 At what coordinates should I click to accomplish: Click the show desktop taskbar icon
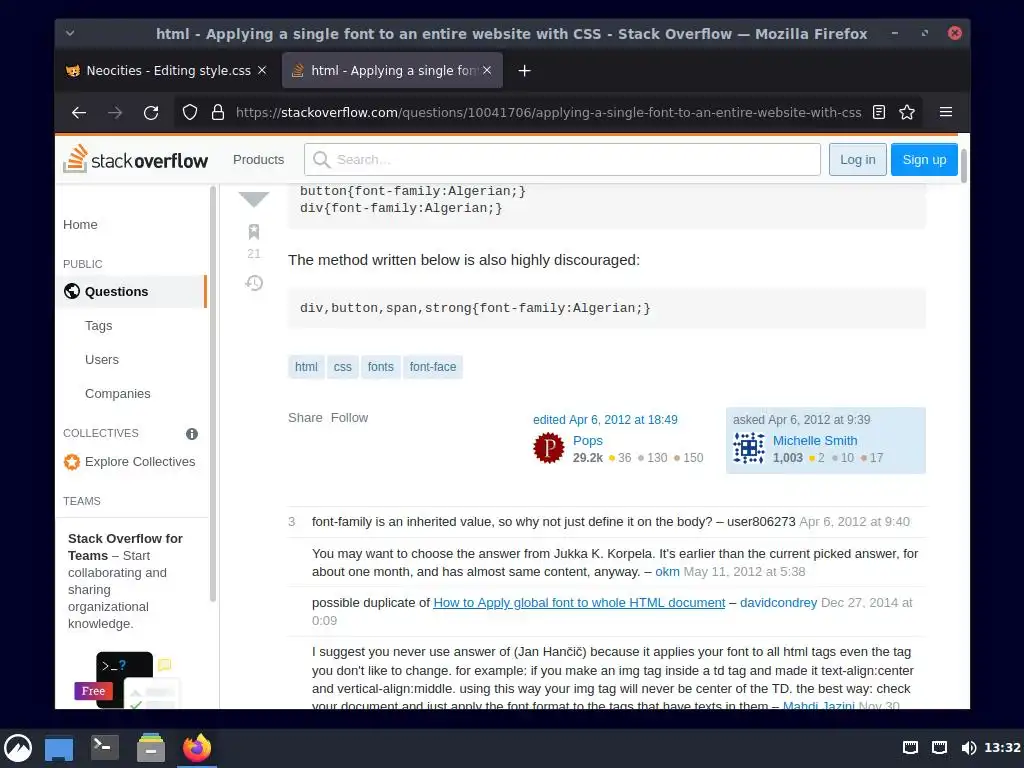[59, 748]
